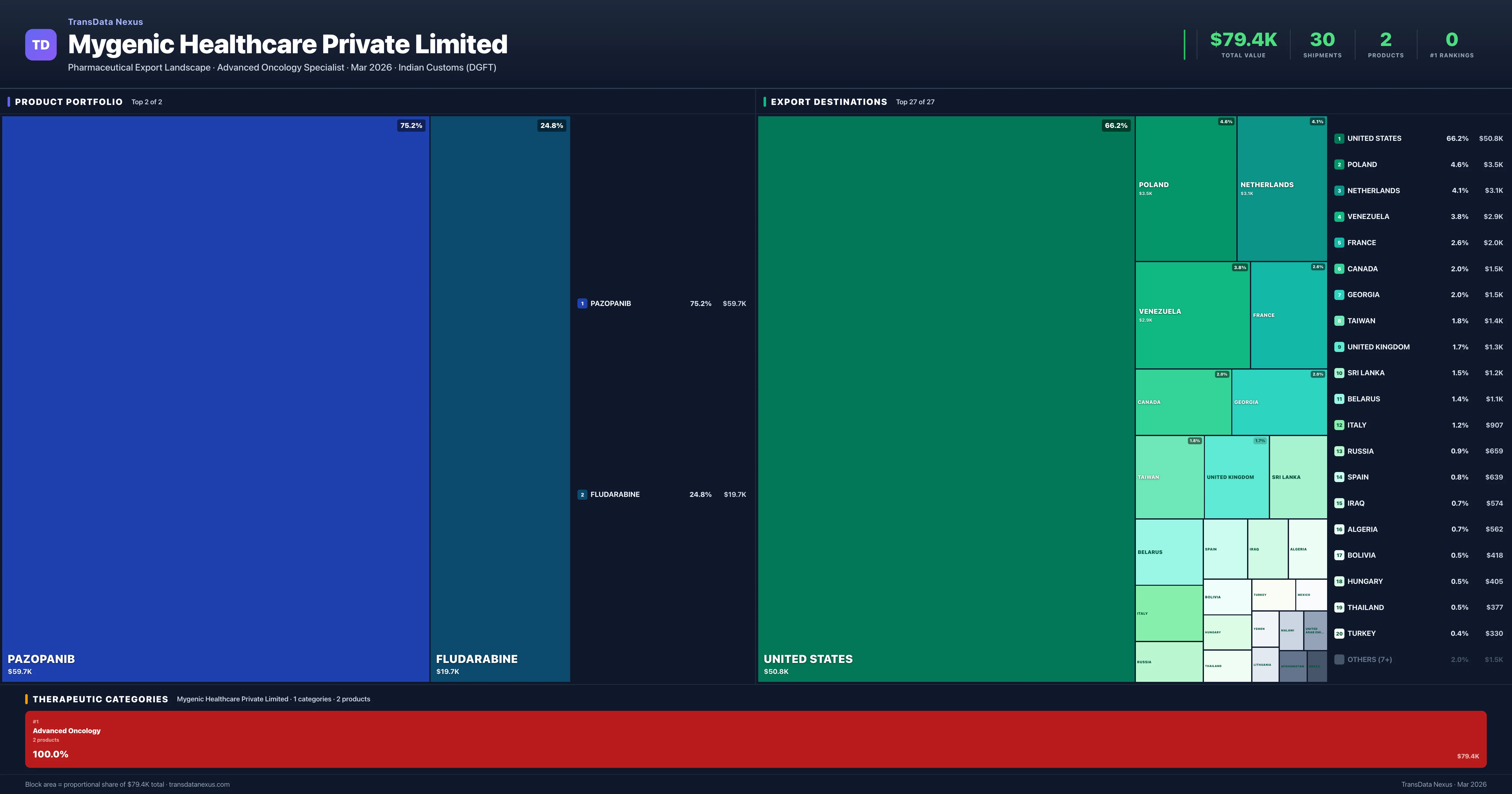
Task: Click the rank 12 badge for Italy
Action: 1339,425
